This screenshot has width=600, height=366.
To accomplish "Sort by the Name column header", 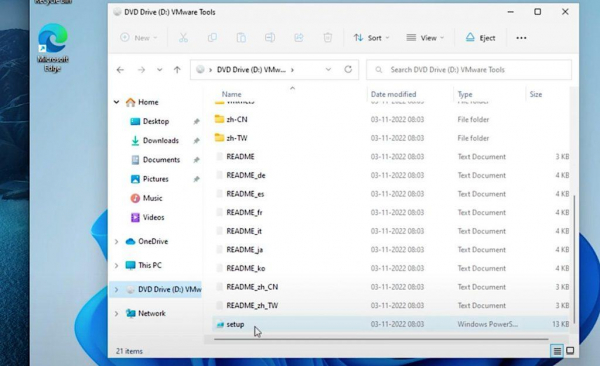I will coord(232,94).
